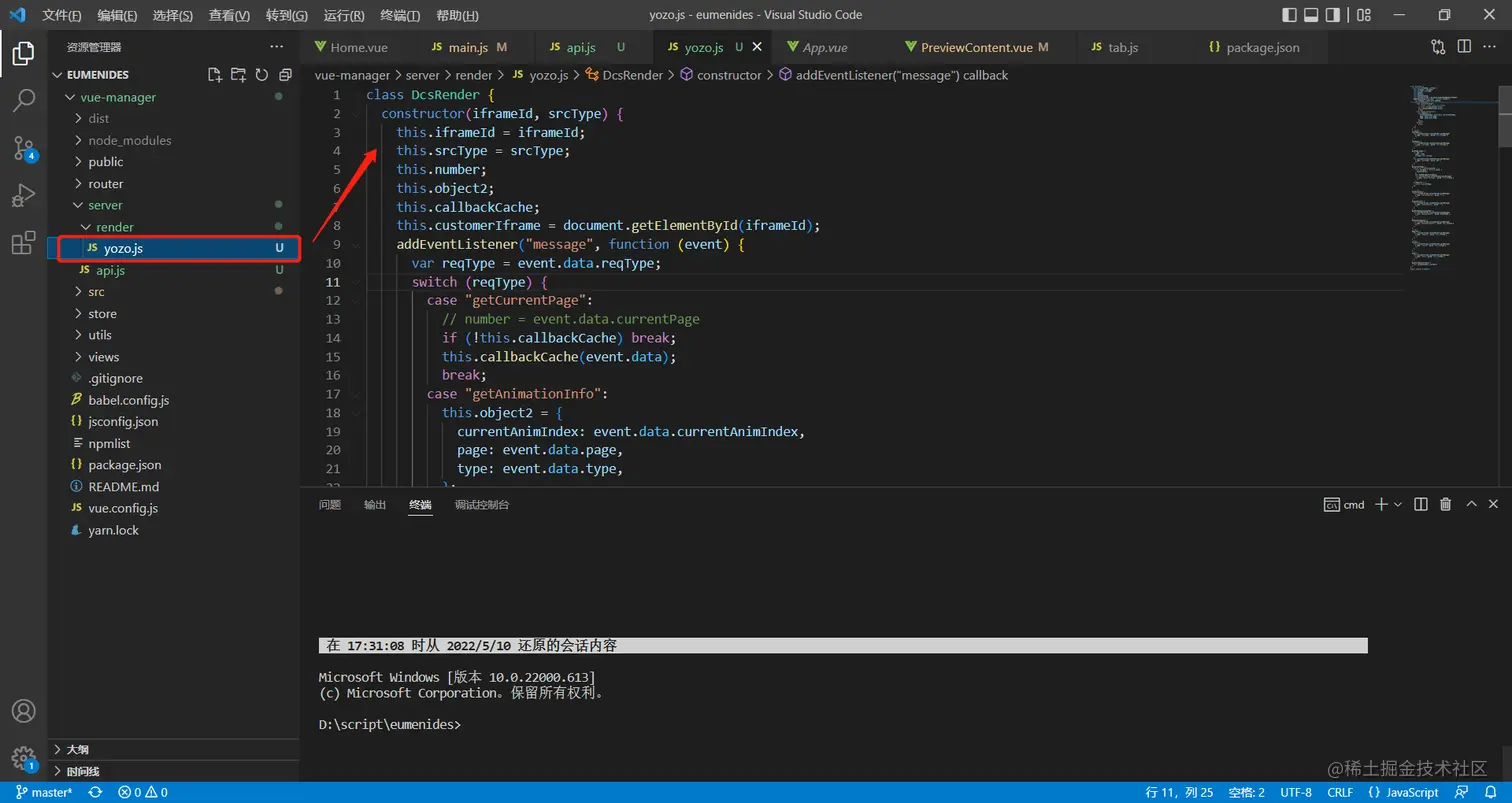Change the UTF-8 encoding
Viewport: 1512px width, 803px height.
(1296, 793)
